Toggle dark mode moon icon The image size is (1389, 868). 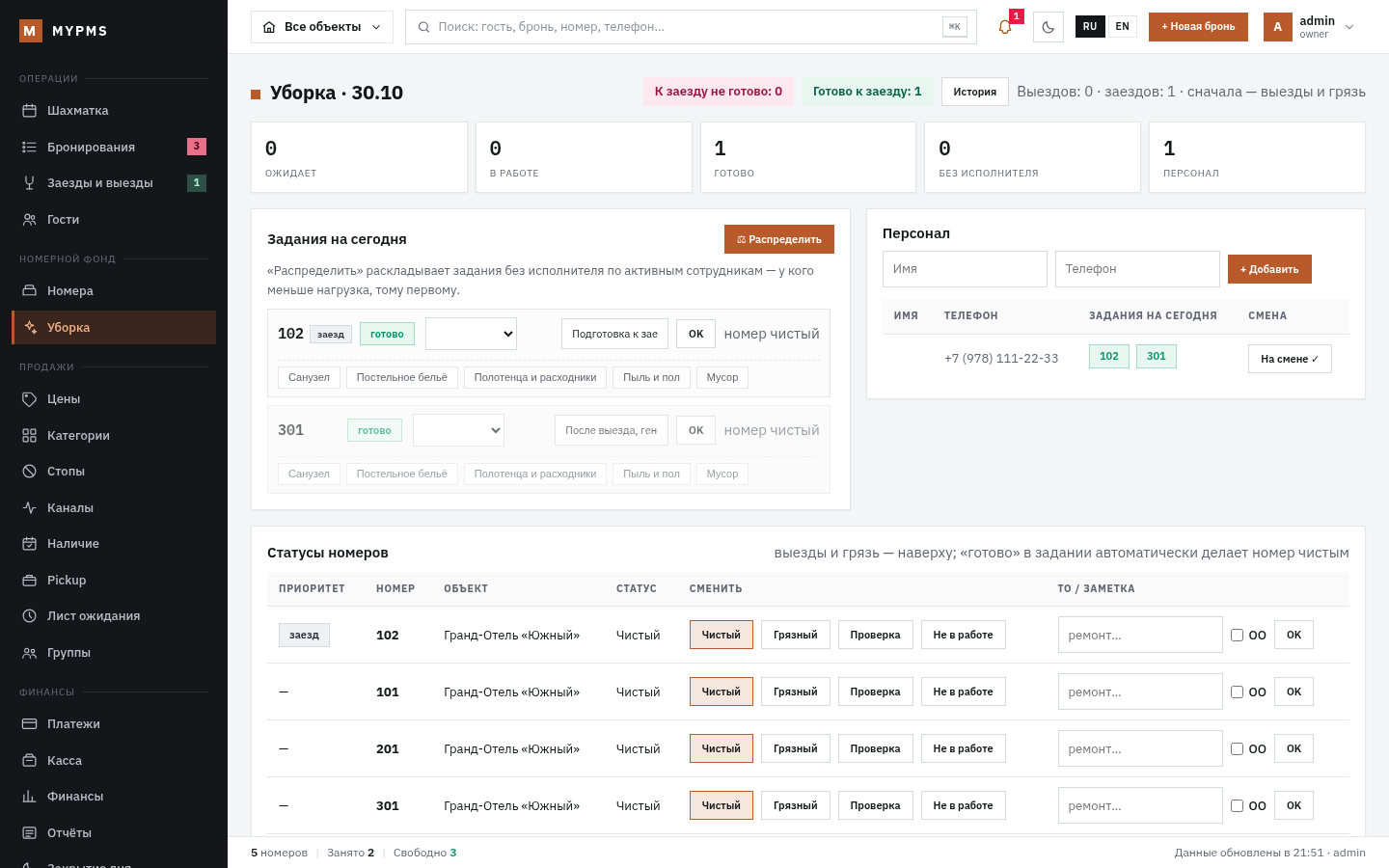coord(1049,27)
